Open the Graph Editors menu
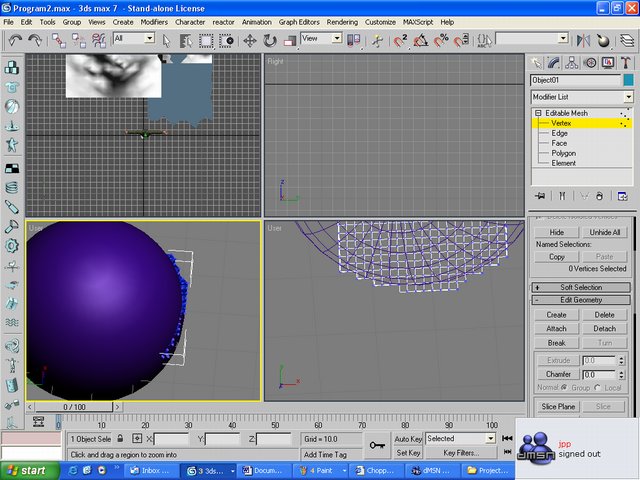This screenshot has height=480, width=640. pos(297,21)
